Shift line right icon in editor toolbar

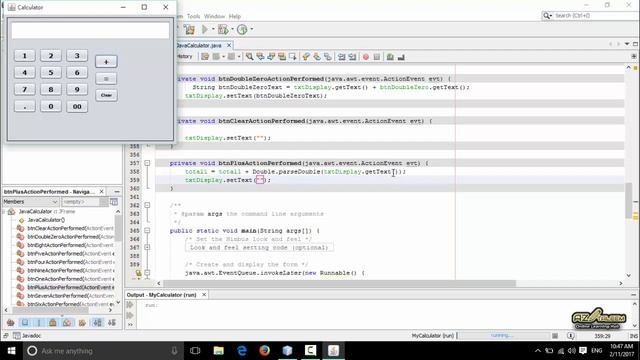(353, 57)
